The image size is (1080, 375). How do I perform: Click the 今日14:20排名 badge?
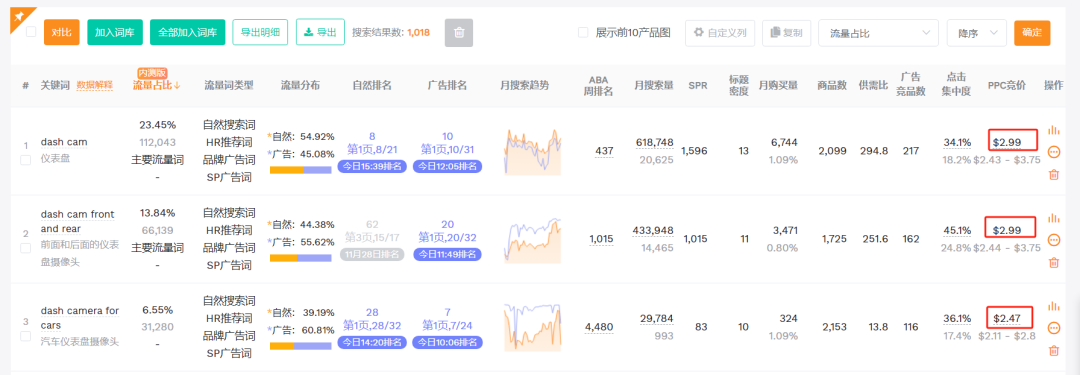[x=371, y=342]
